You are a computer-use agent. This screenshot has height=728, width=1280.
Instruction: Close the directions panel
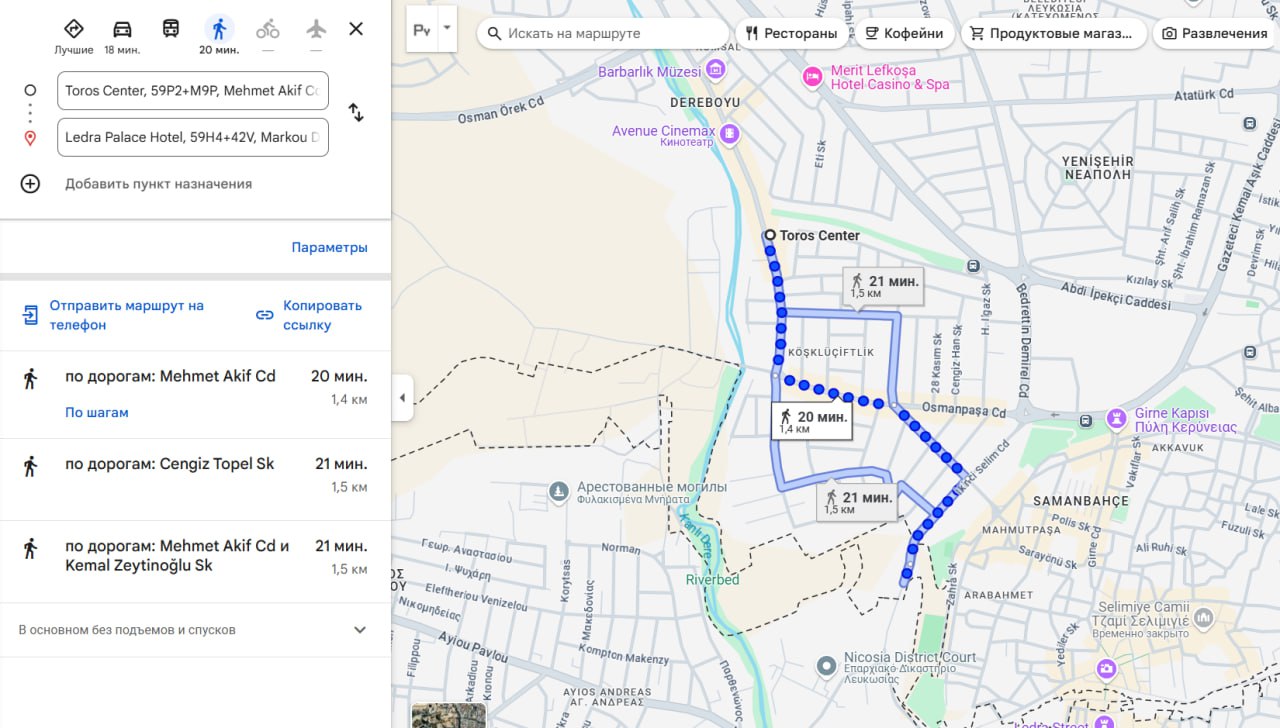356,29
